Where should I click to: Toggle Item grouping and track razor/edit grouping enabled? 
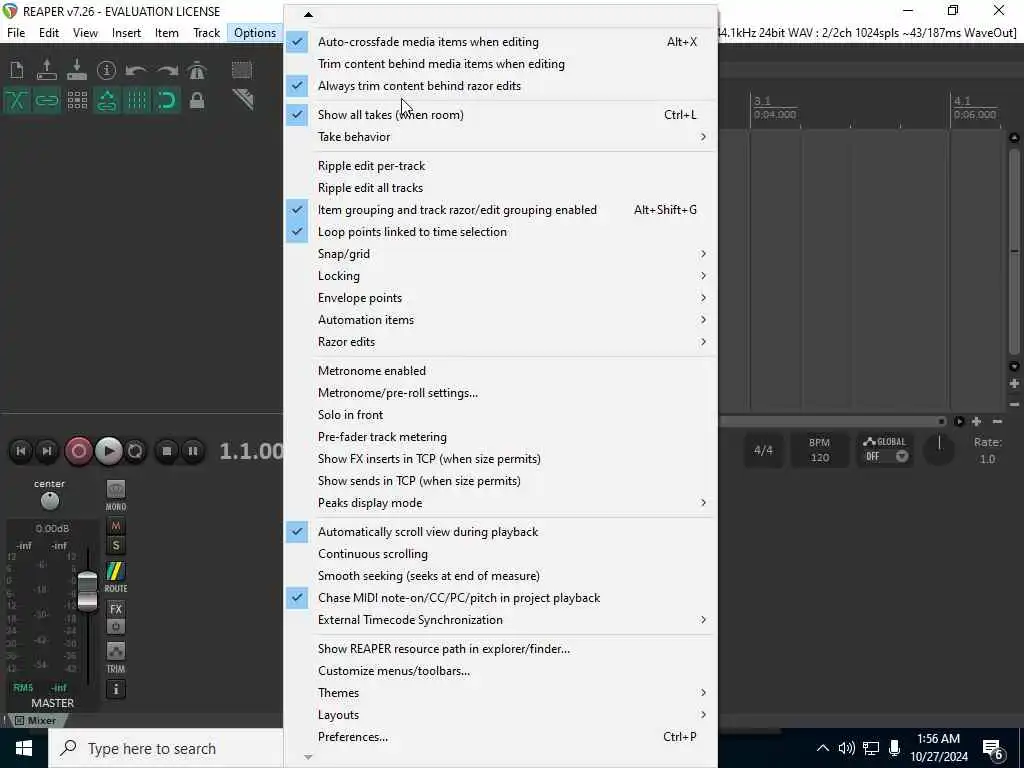tap(500, 210)
